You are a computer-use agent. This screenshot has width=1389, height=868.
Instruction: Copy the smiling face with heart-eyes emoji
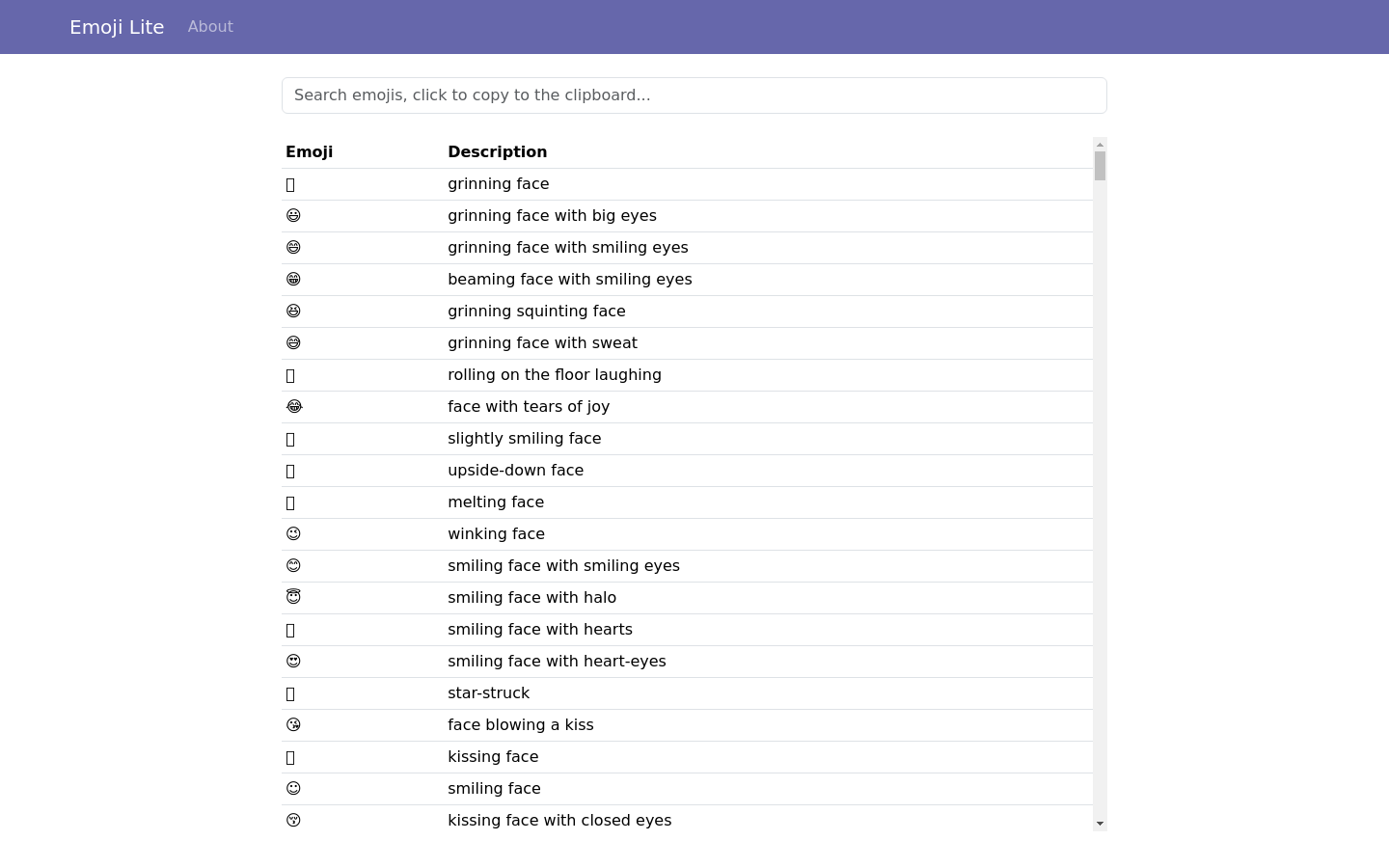(293, 662)
